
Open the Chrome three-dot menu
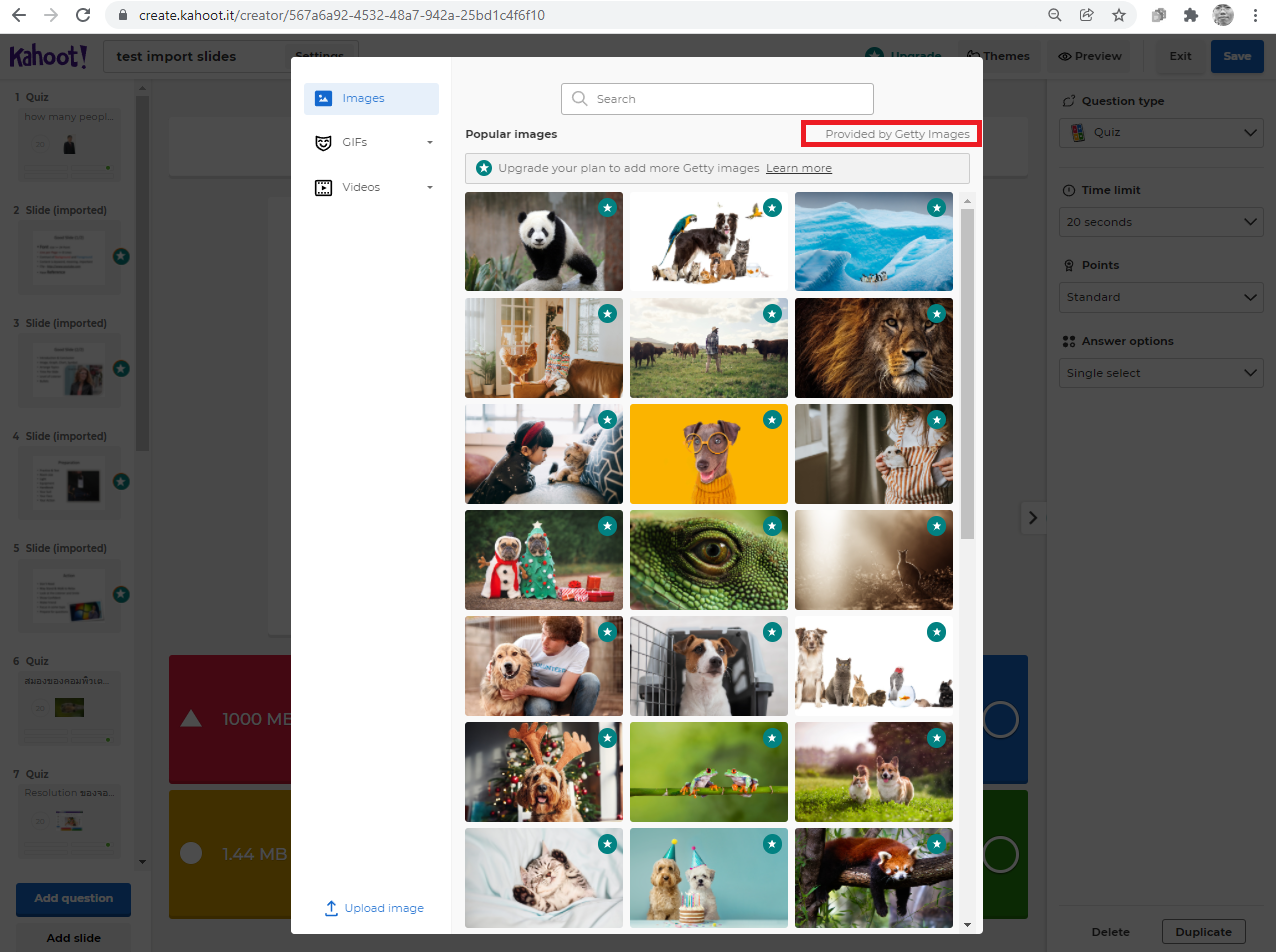pyautogui.click(x=1255, y=15)
